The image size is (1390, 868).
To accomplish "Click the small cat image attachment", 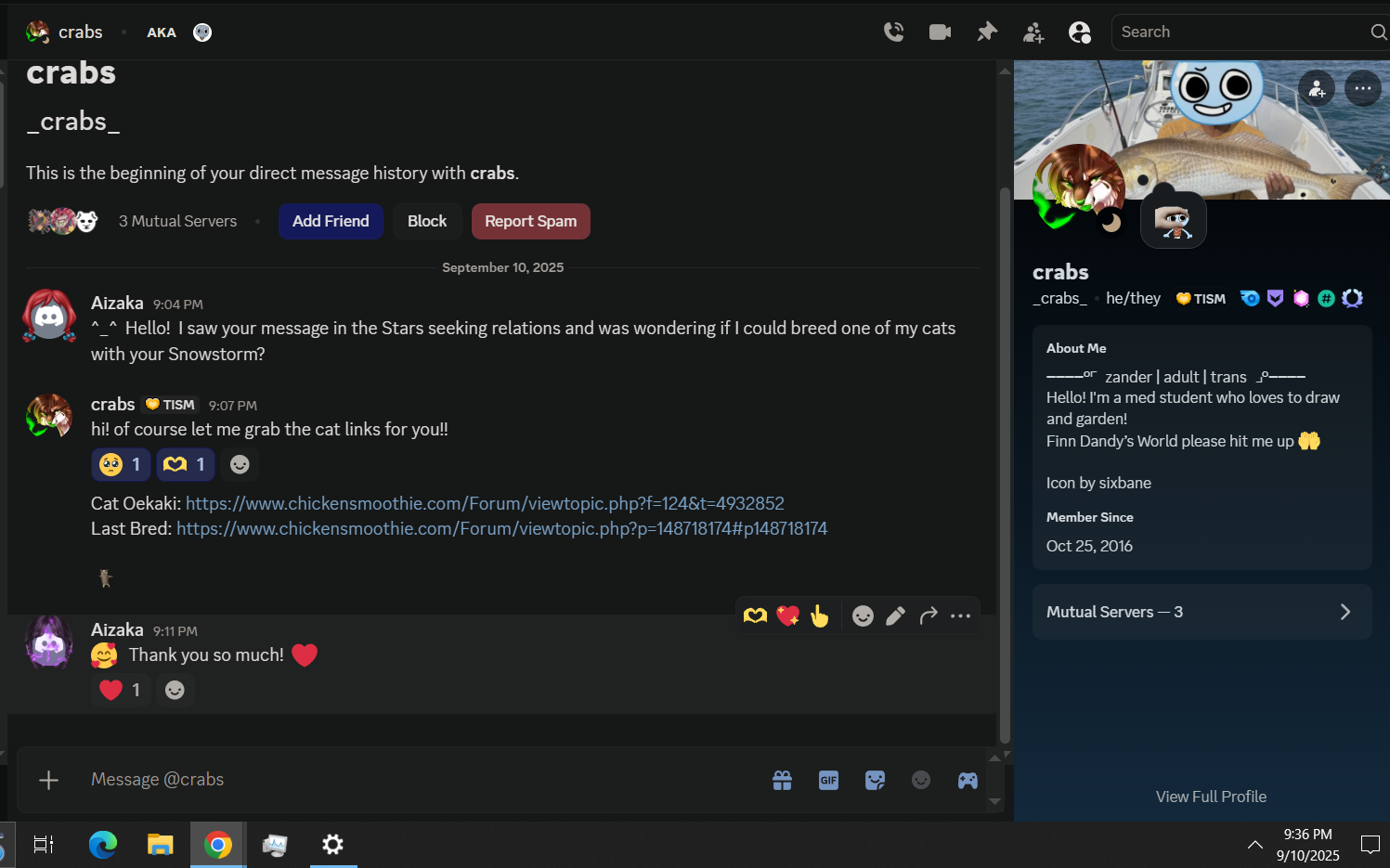I will [105, 578].
